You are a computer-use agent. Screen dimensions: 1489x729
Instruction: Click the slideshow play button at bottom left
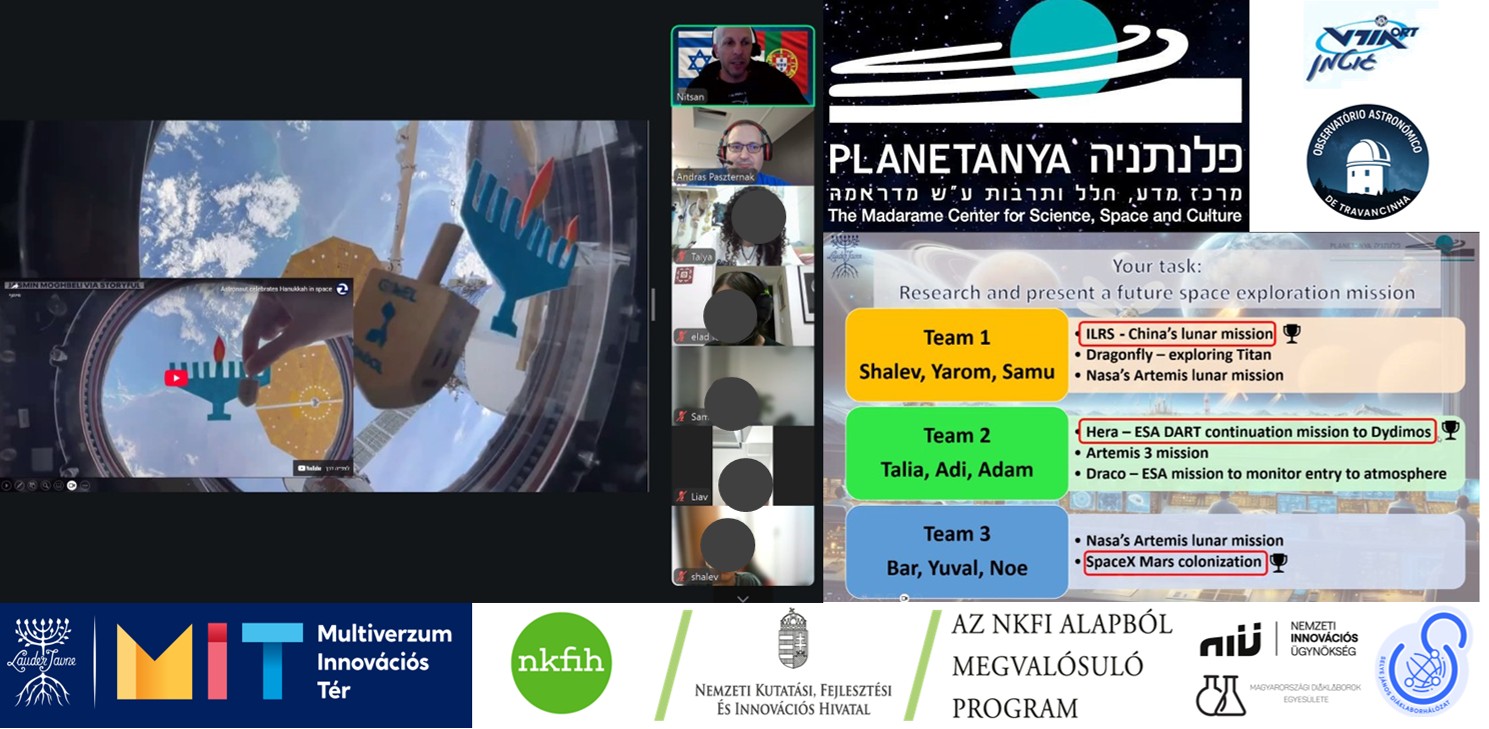[x=7, y=486]
